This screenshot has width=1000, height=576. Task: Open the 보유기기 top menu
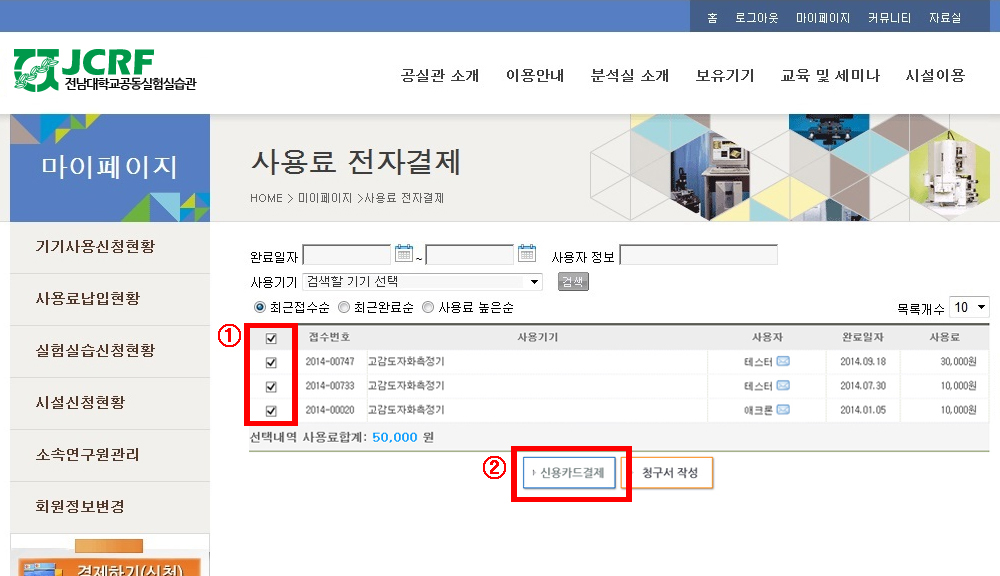725,76
